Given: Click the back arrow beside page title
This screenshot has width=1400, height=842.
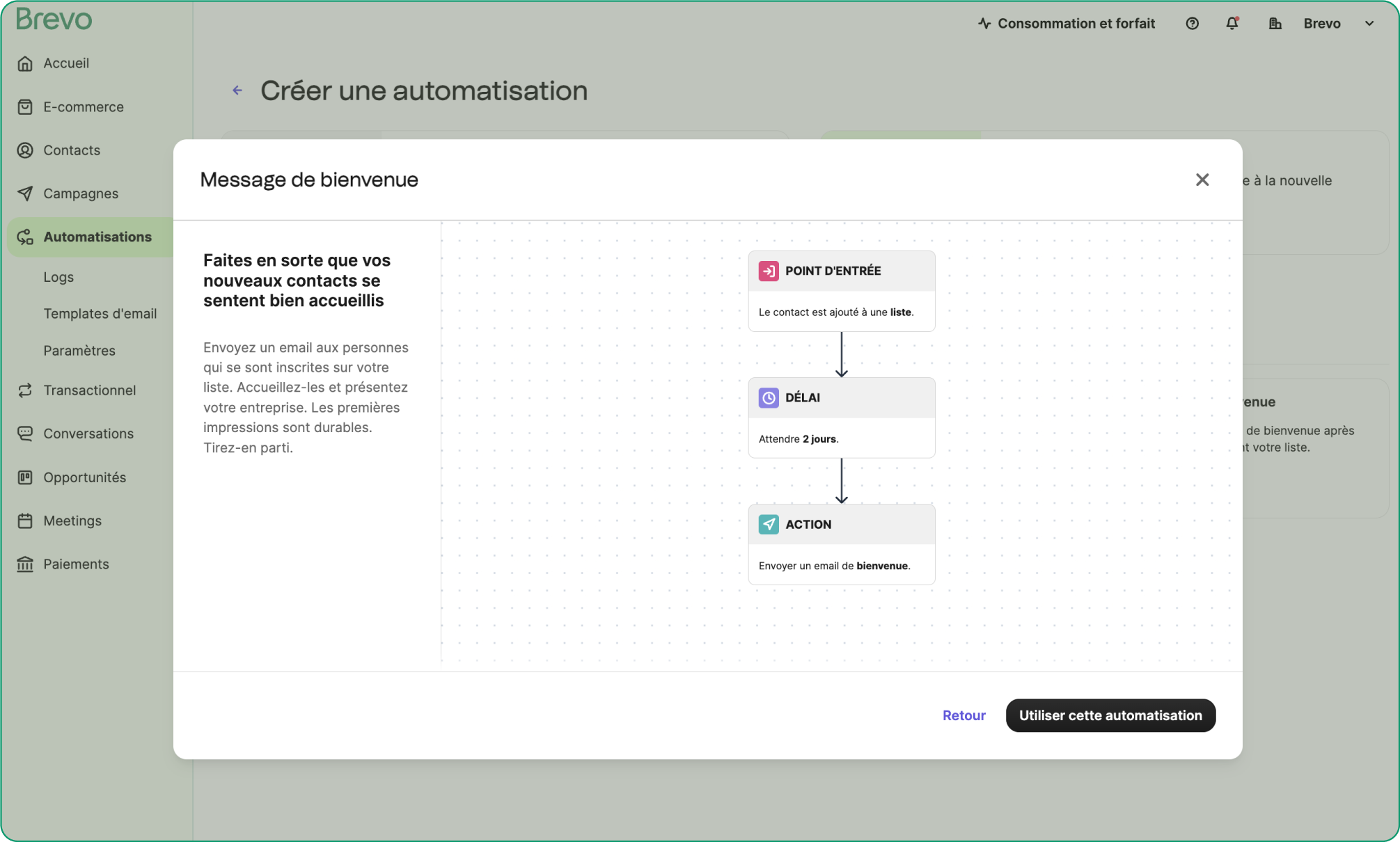Looking at the screenshot, I should [x=237, y=90].
